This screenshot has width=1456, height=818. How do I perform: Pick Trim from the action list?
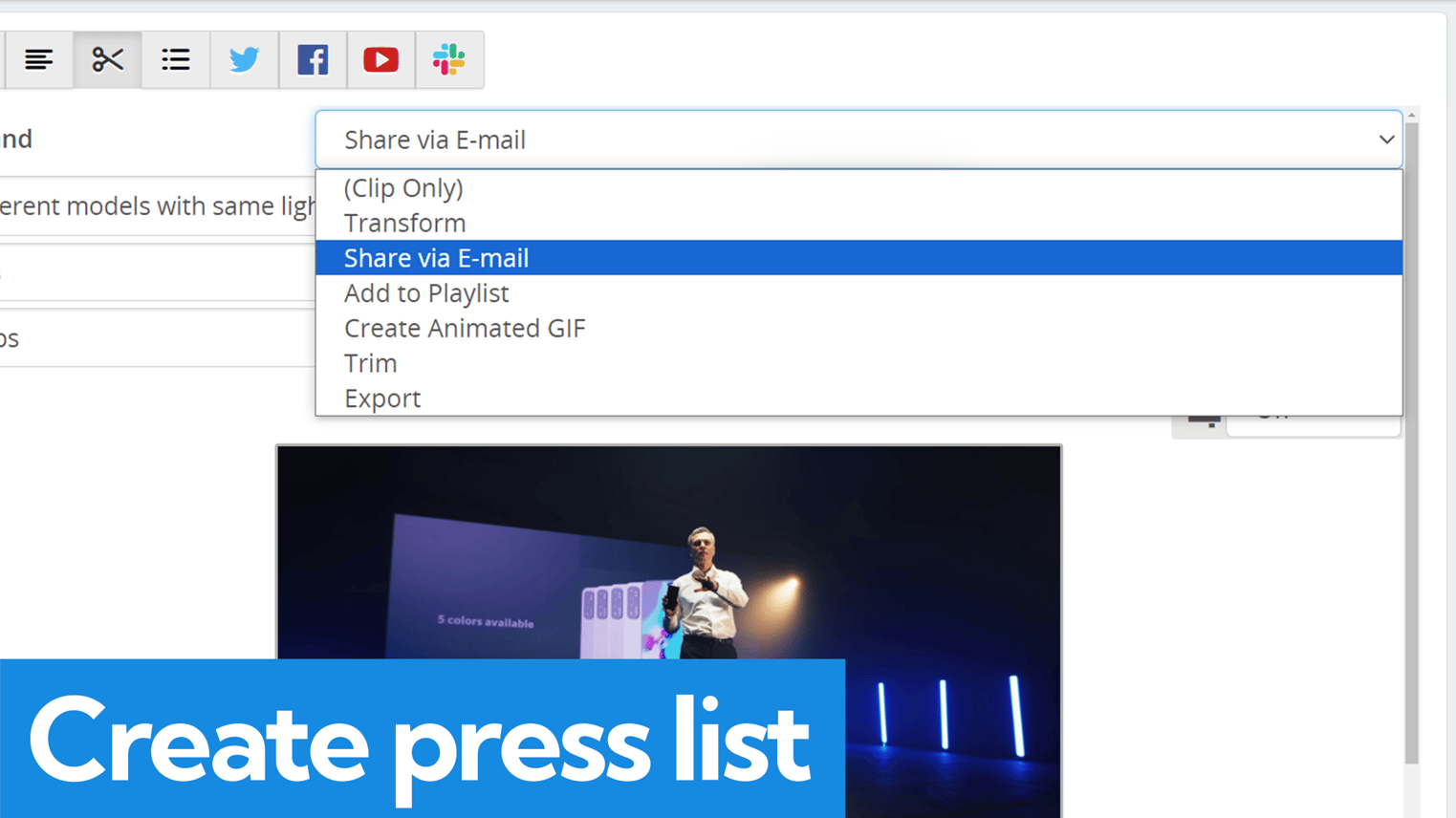(371, 363)
